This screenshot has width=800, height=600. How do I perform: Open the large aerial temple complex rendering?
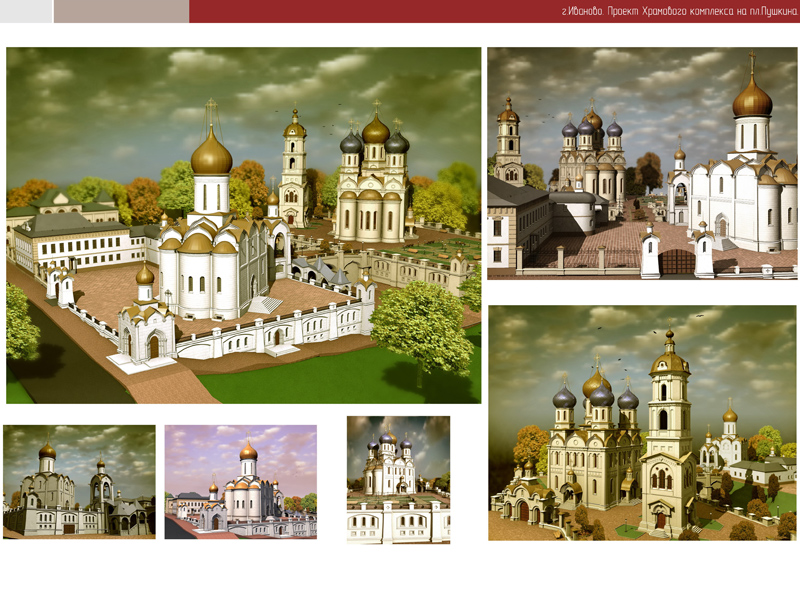click(243, 225)
